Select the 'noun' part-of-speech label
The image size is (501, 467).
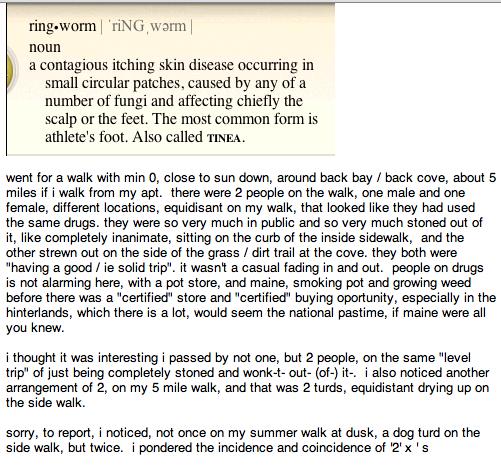tap(45, 47)
